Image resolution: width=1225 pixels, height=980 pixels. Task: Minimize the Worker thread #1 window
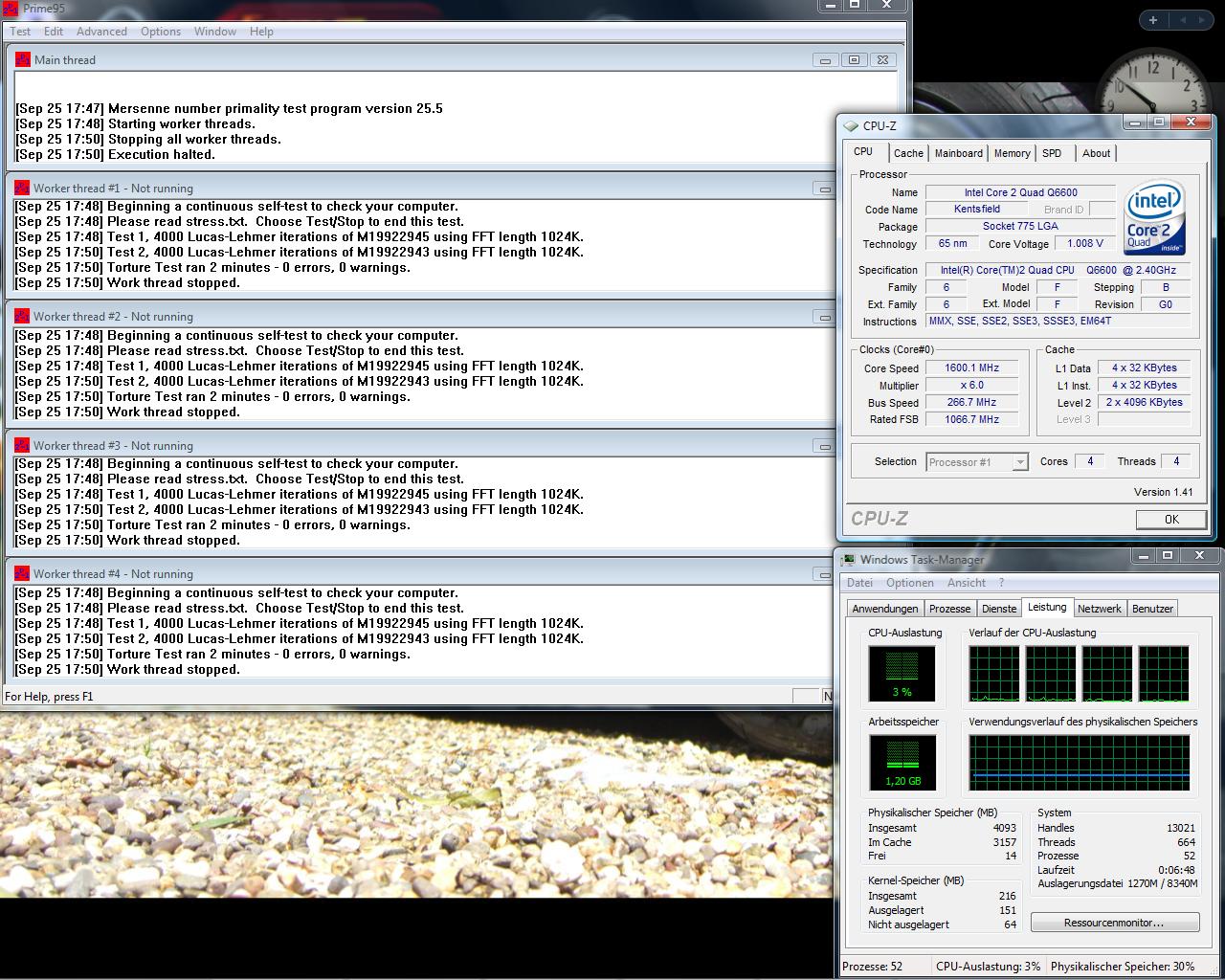click(x=824, y=189)
